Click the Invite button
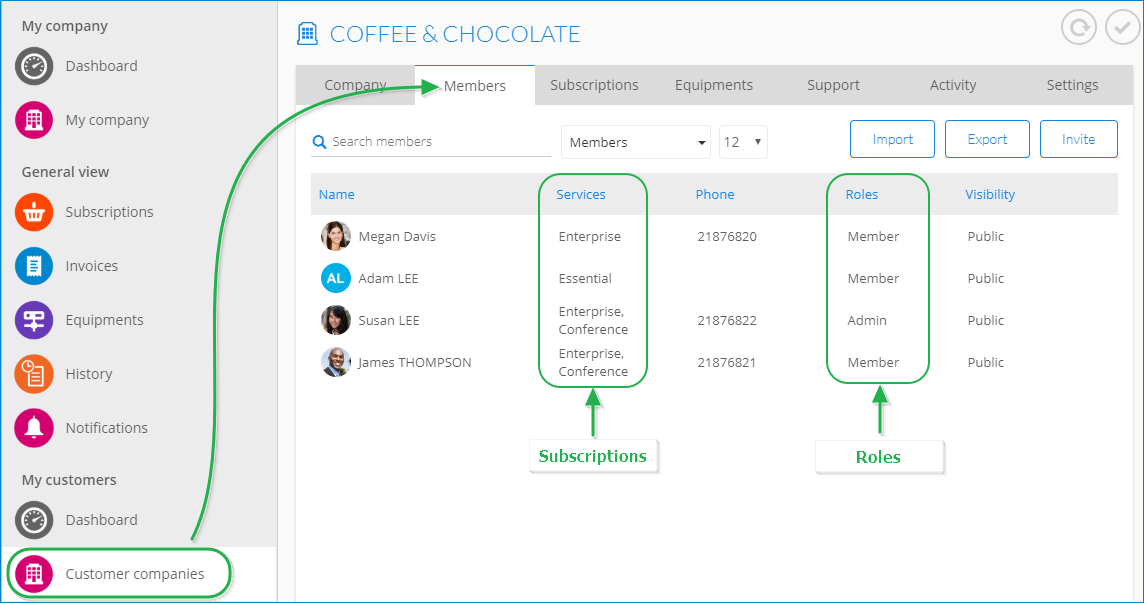The height and width of the screenshot is (603, 1144). point(1078,139)
